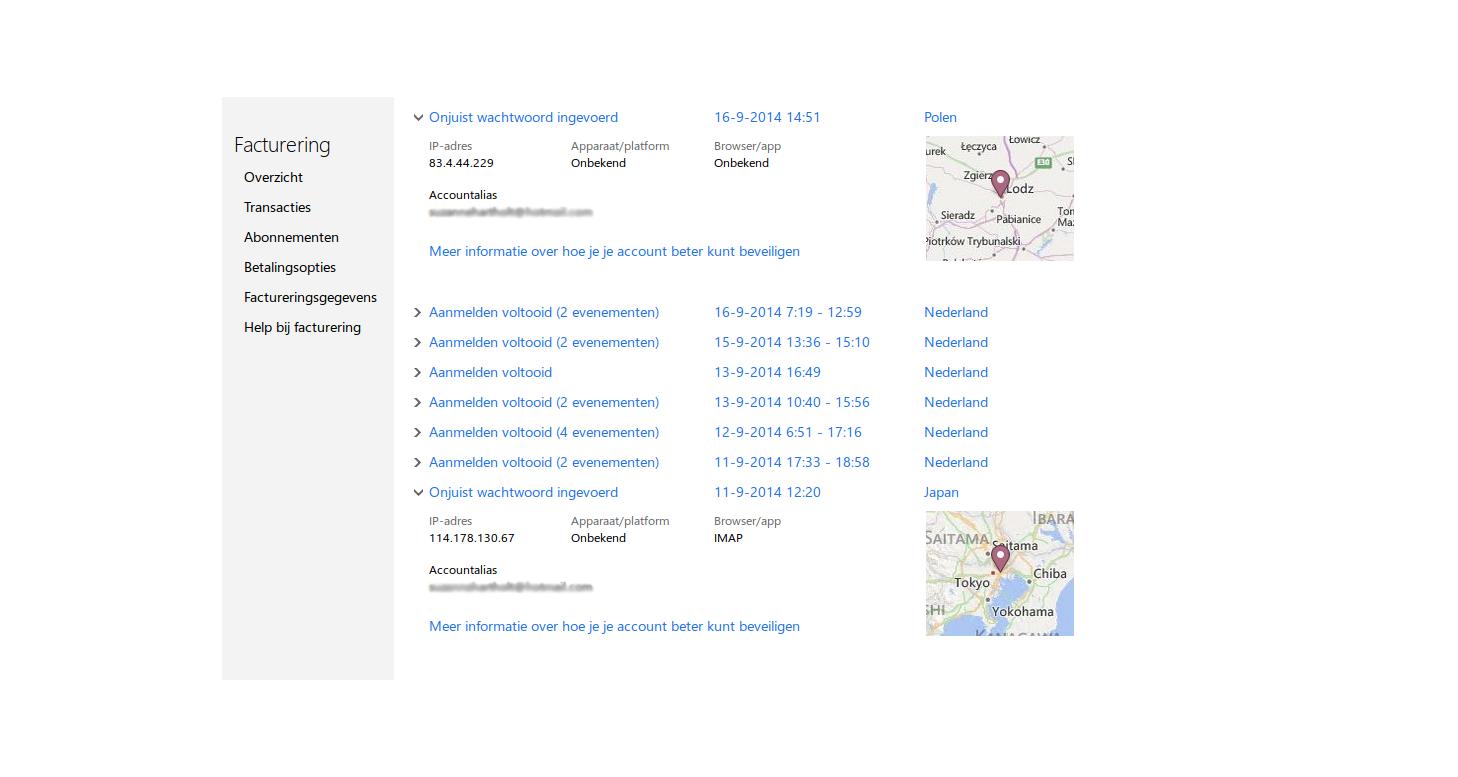Go to Abonnementen section
The width and height of the screenshot is (1458, 777).
[x=291, y=237]
